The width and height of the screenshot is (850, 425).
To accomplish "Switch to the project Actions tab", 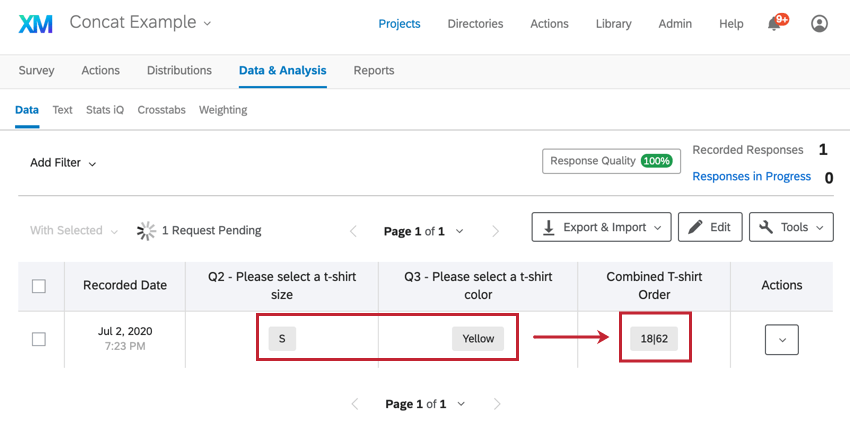I will (x=100, y=70).
